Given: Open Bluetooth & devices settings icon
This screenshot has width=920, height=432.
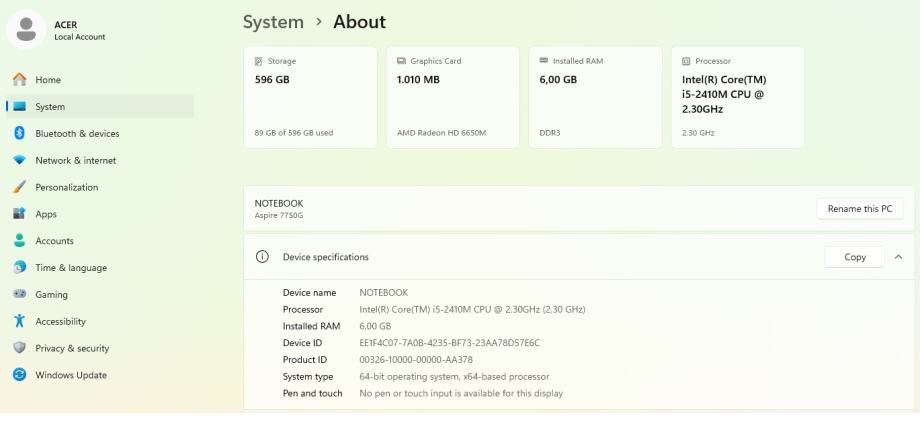Looking at the screenshot, I should click(18, 133).
